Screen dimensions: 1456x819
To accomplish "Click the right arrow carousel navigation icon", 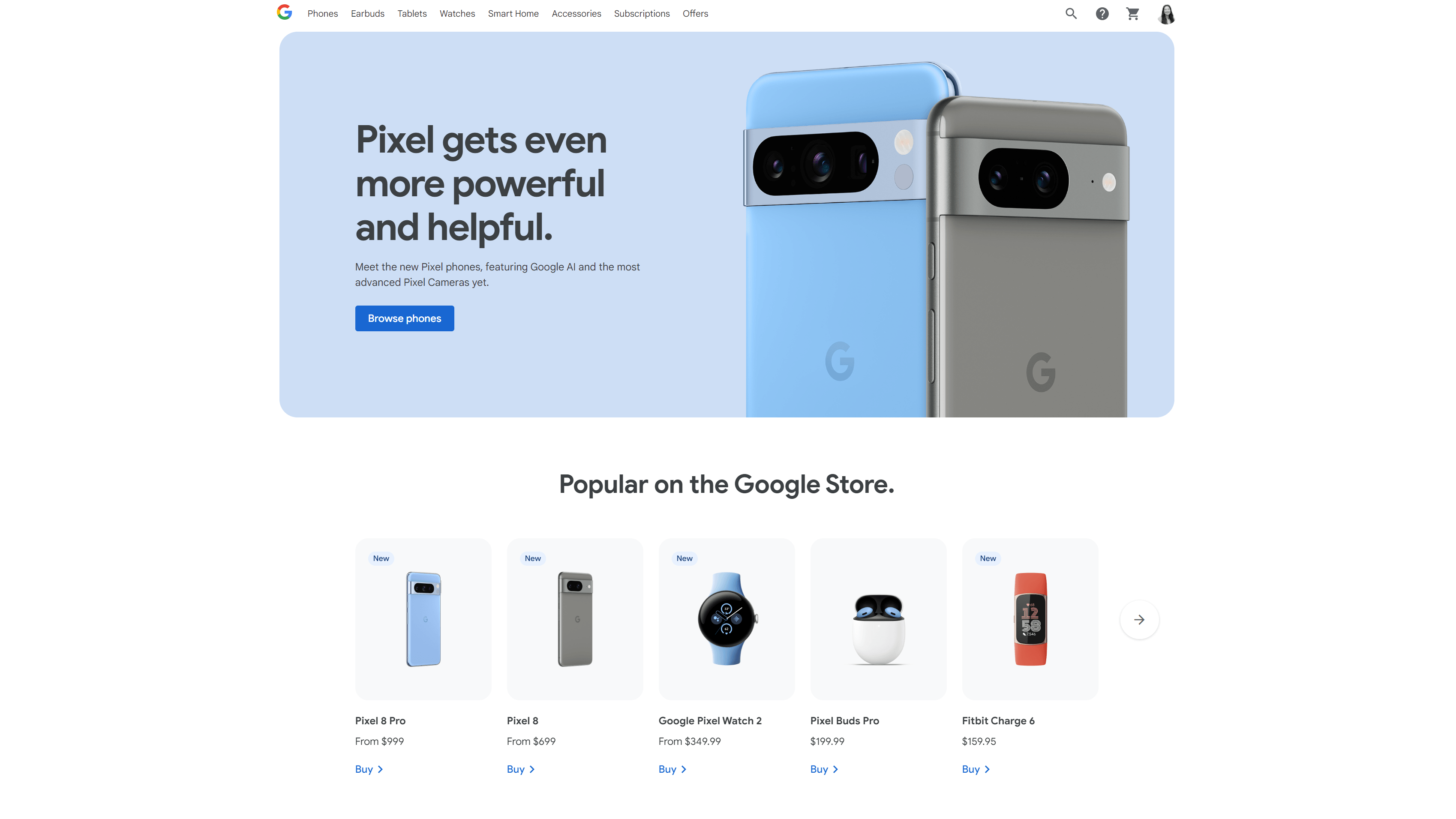I will (1139, 619).
